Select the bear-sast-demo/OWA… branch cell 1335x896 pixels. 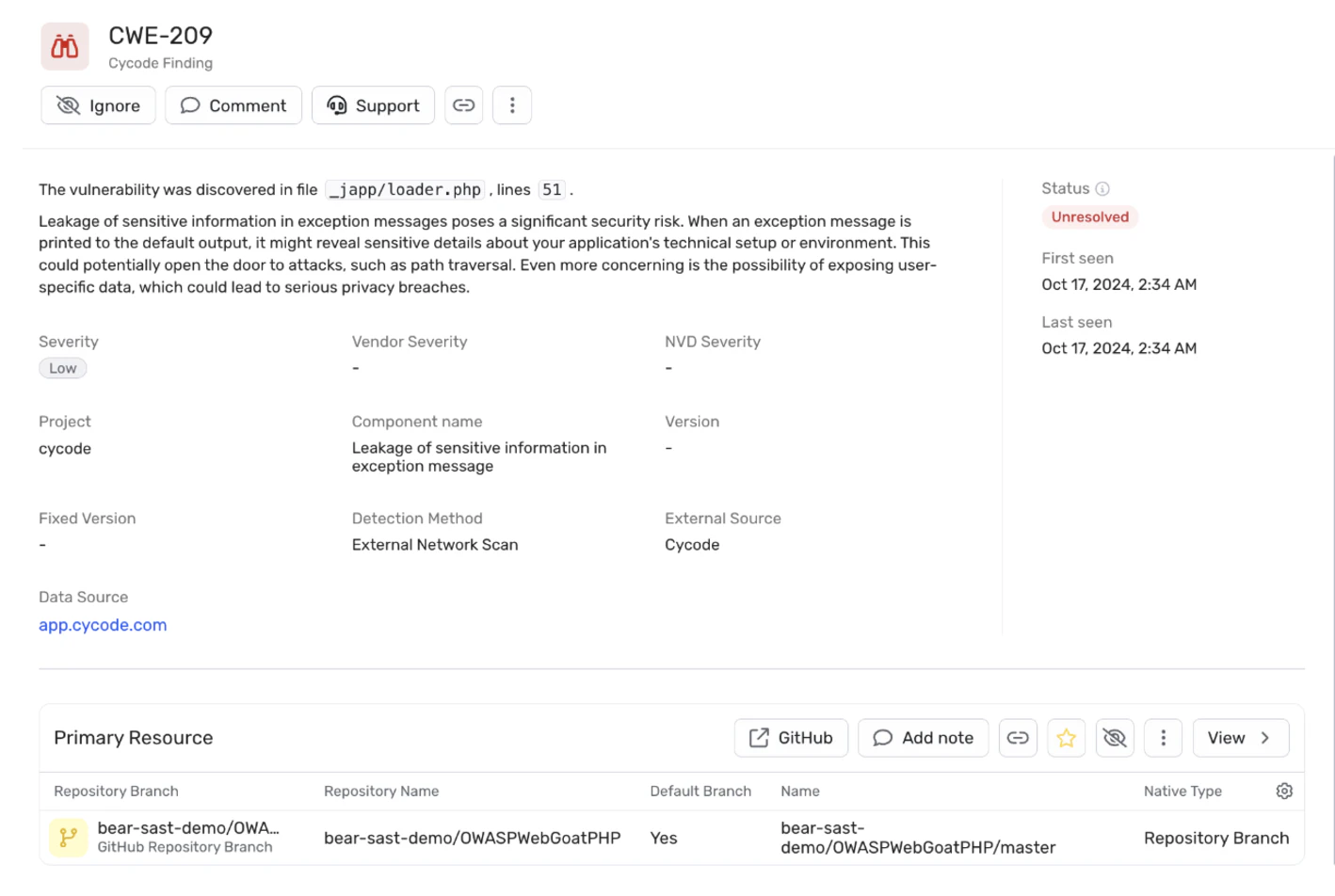tap(188, 838)
